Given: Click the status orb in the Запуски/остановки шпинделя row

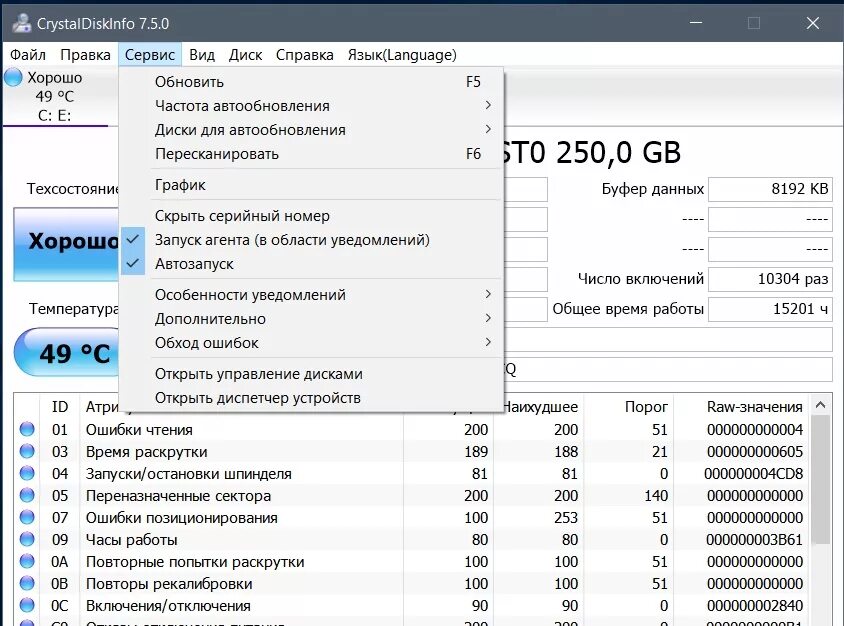Looking at the screenshot, I should click(27, 474).
